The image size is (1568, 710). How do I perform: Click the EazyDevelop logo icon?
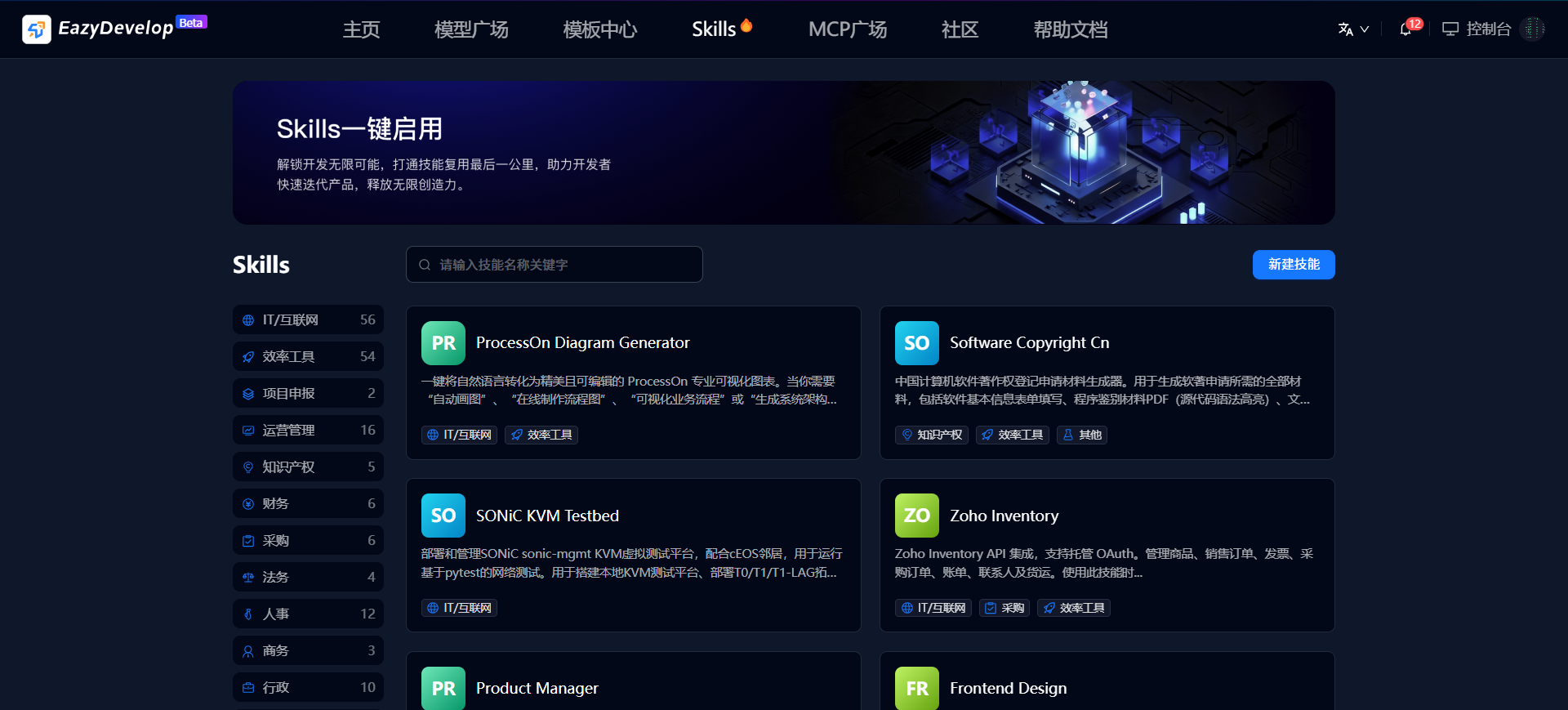tap(36, 29)
